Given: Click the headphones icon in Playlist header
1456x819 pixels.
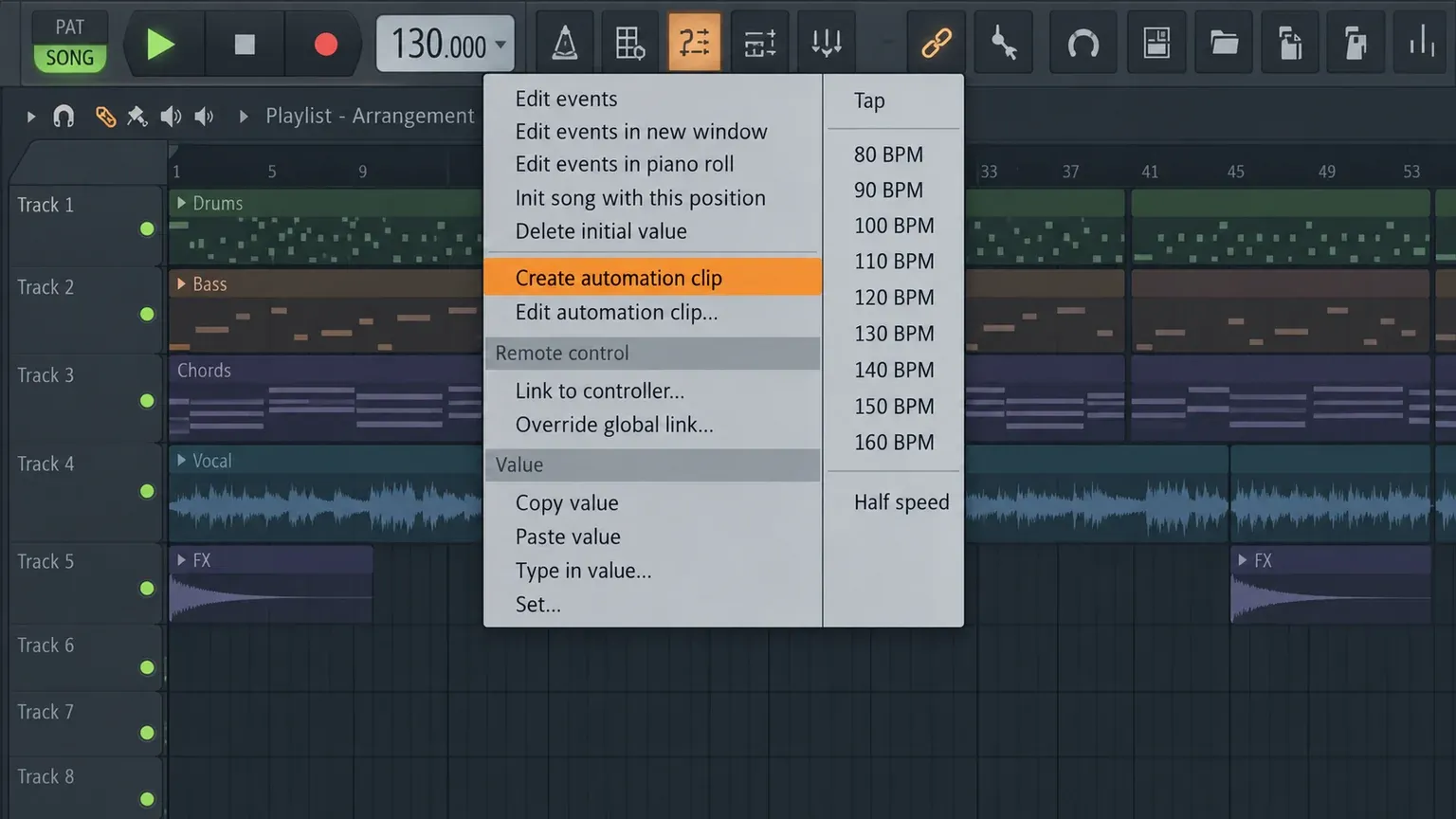Looking at the screenshot, I should pyautogui.click(x=64, y=117).
